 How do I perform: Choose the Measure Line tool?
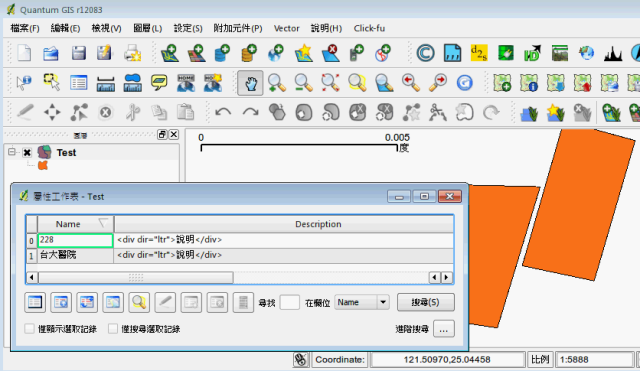105,83
